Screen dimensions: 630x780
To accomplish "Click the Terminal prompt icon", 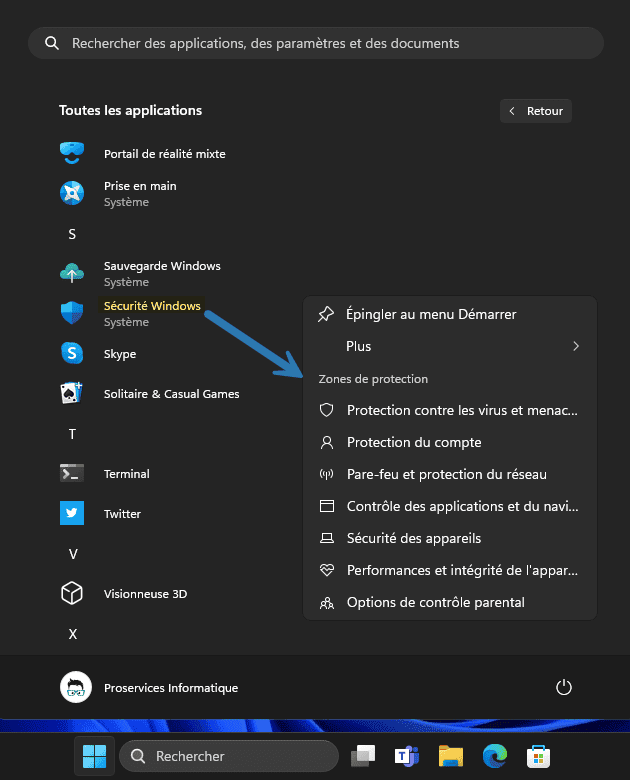I will point(72,473).
